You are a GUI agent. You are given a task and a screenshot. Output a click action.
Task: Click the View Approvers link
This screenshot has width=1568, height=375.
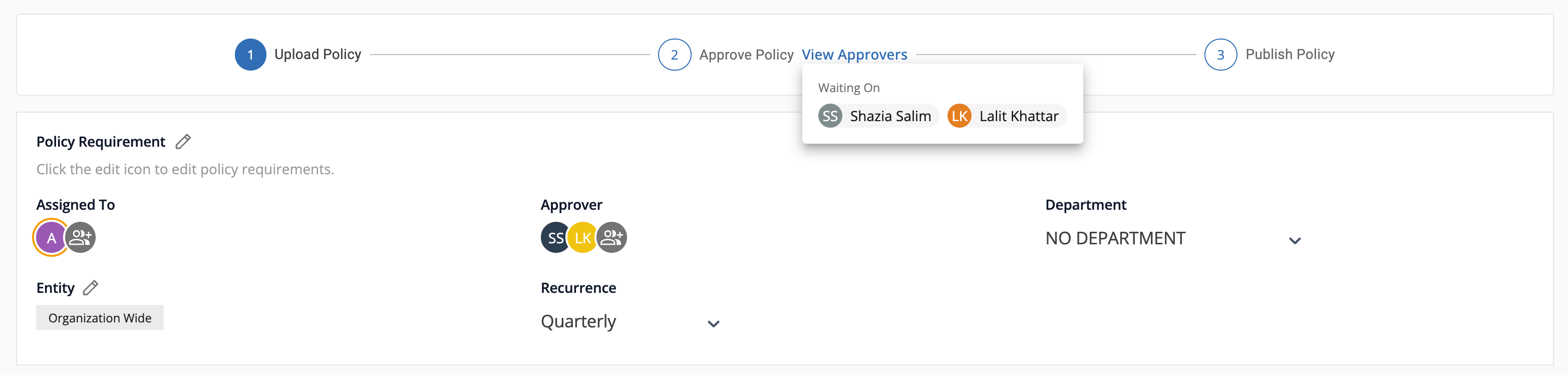[x=854, y=55]
